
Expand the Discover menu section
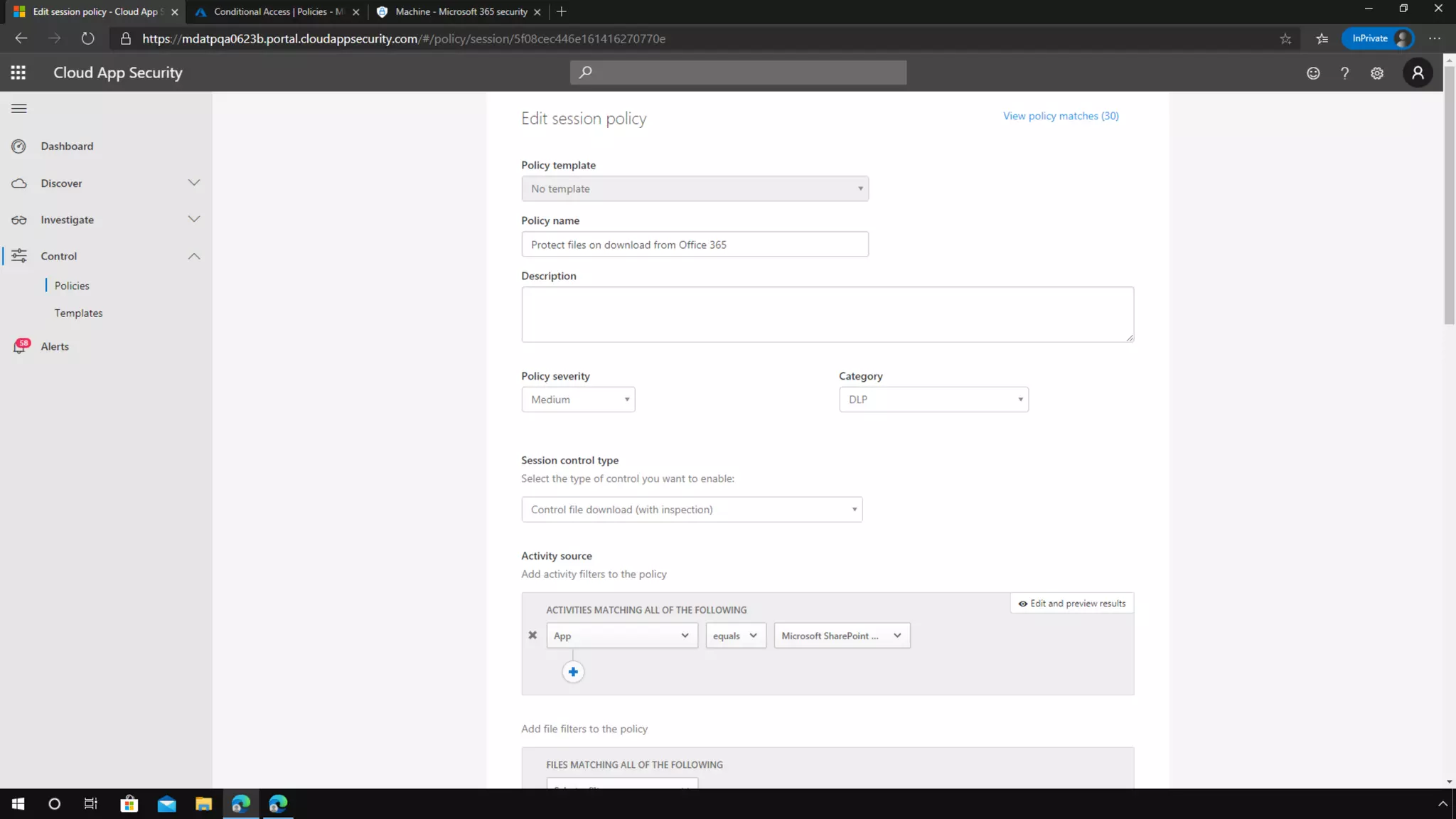[x=194, y=183]
